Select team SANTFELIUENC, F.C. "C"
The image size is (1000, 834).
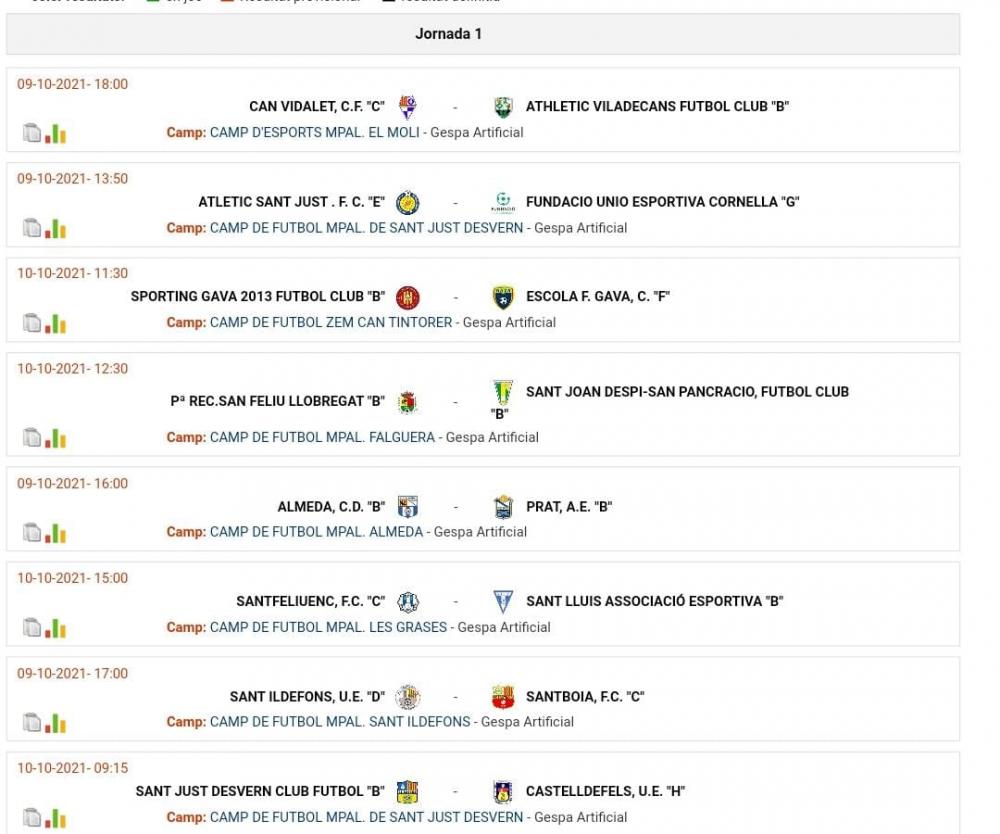point(311,601)
